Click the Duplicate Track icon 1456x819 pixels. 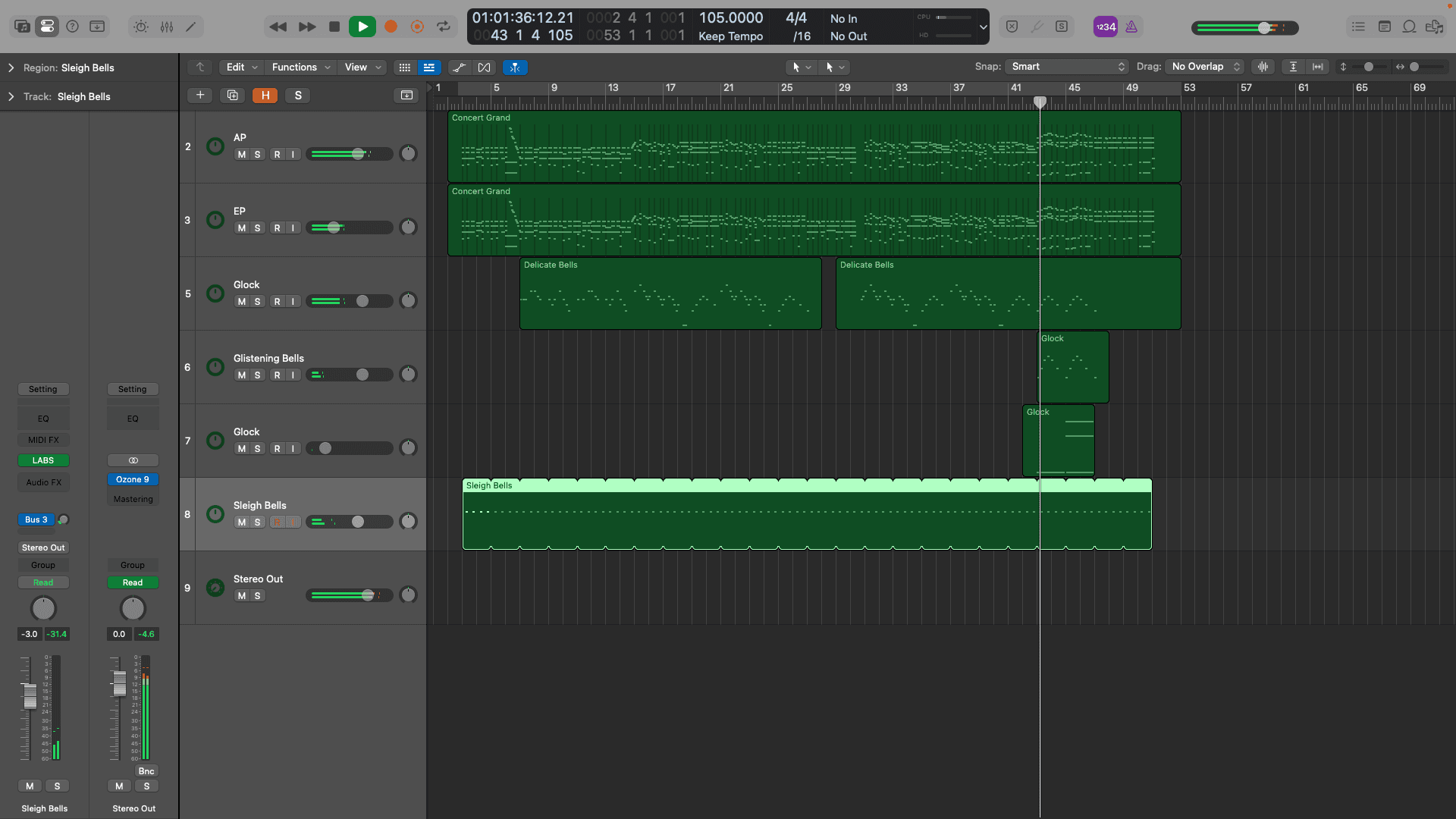pyautogui.click(x=233, y=95)
